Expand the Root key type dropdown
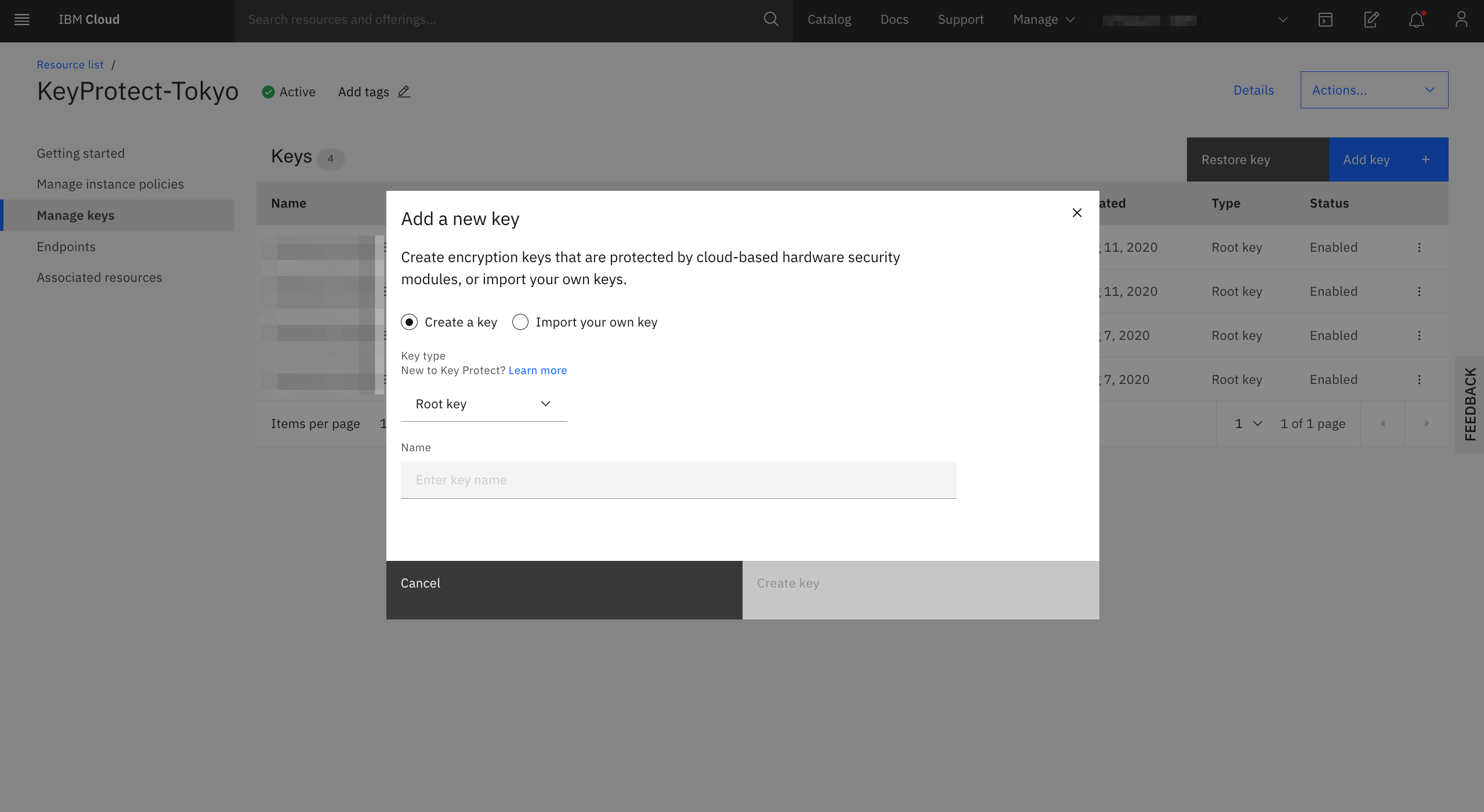Image resolution: width=1484 pixels, height=812 pixels. coord(483,404)
